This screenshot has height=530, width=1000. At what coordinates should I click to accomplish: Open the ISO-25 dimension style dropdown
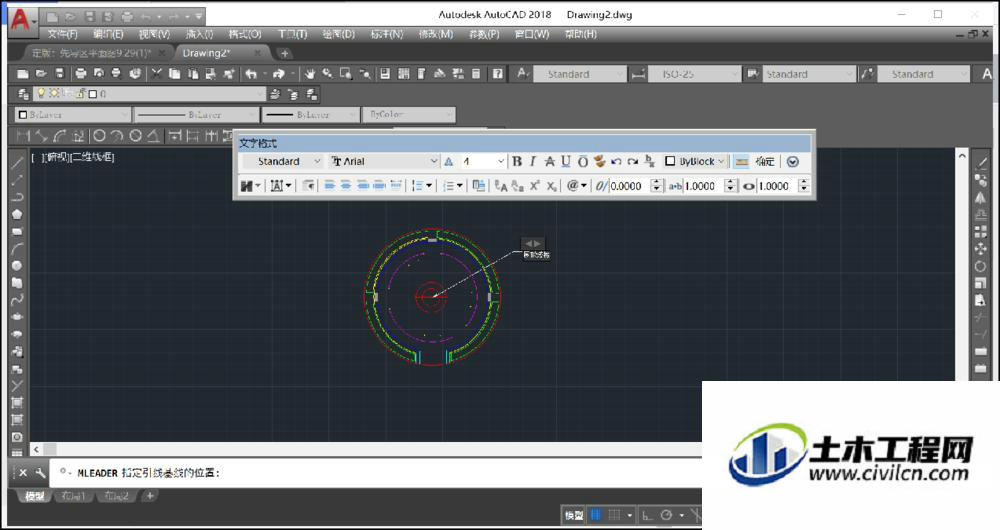(x=694, y=74)
